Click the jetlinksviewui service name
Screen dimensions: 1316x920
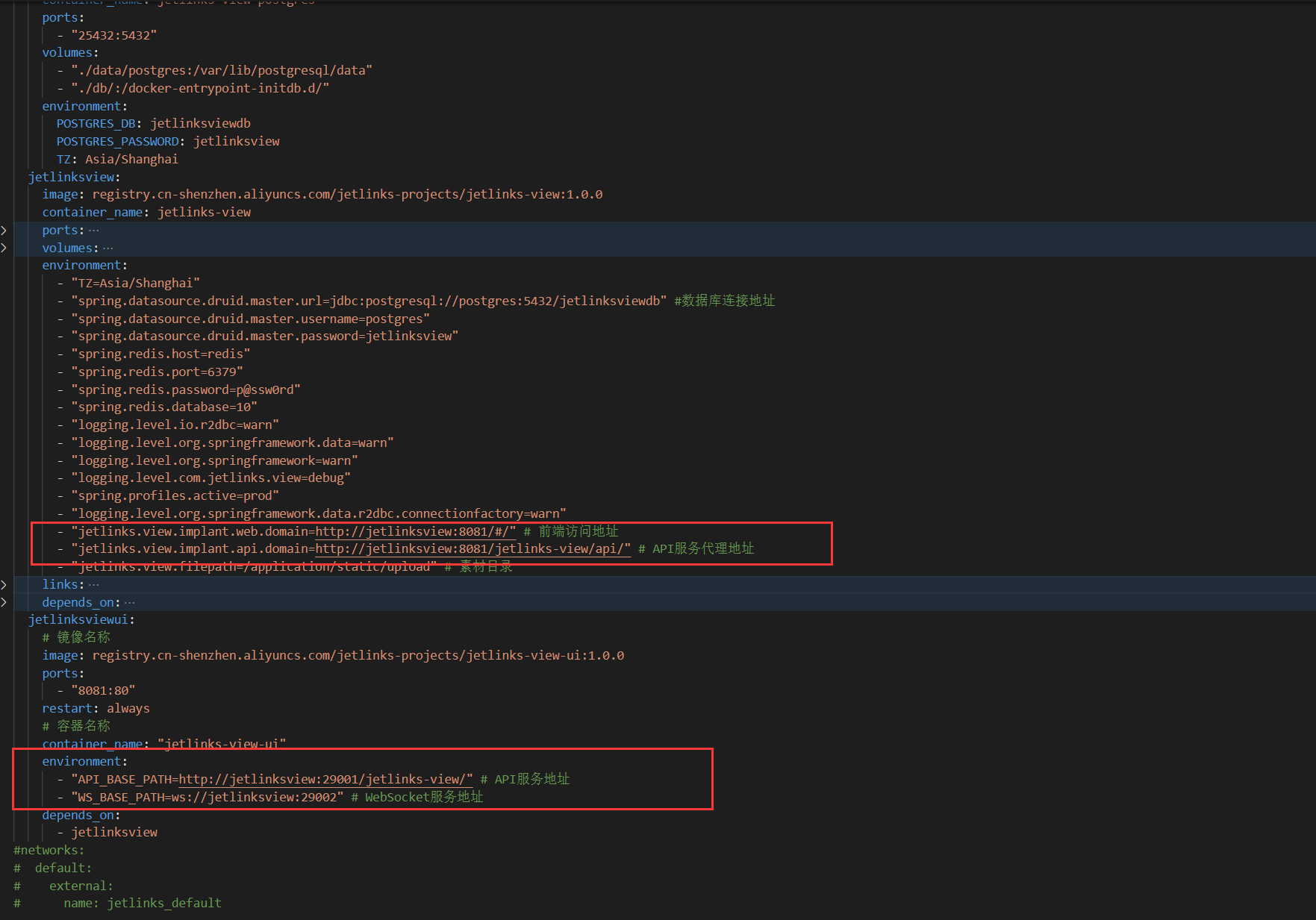click(78, 620)
